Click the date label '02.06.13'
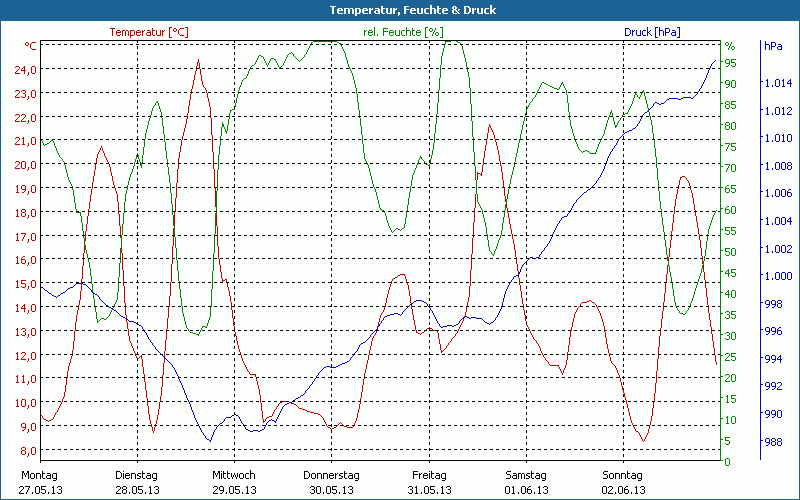800x500 pixels. 624,490
